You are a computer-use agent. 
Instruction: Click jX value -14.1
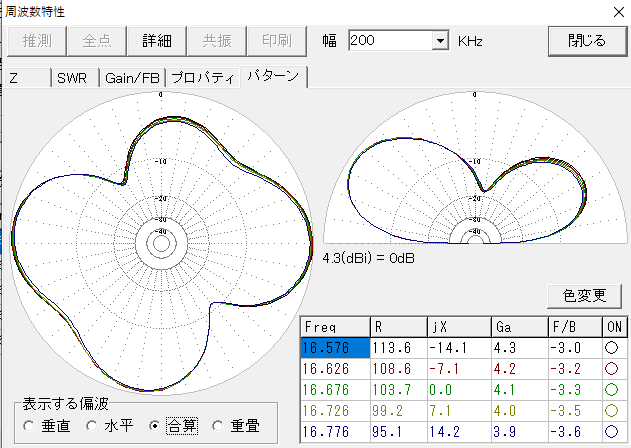coord(459,348)
